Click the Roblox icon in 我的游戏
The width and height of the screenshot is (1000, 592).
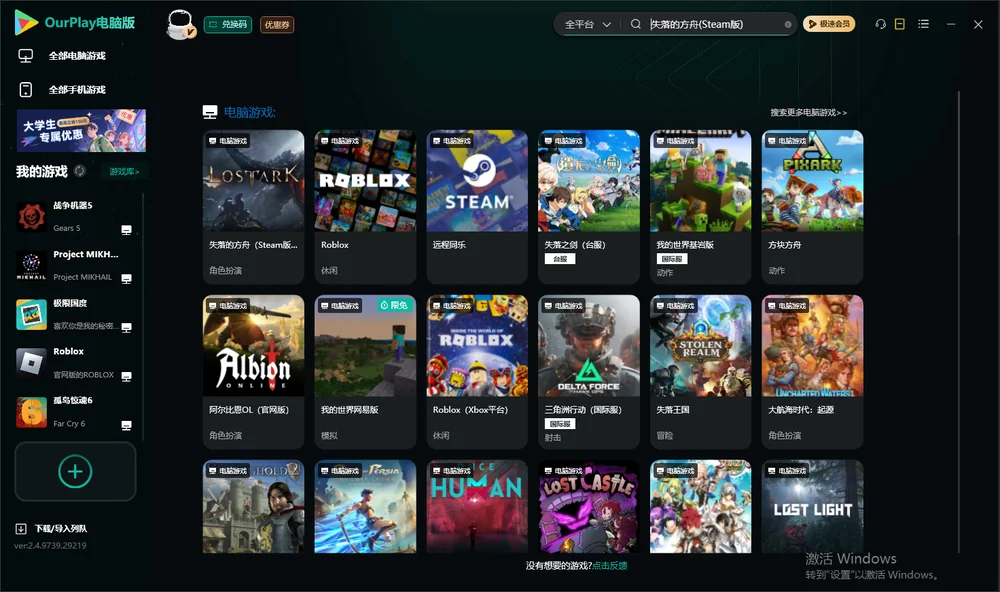click(x=31, y=363)
